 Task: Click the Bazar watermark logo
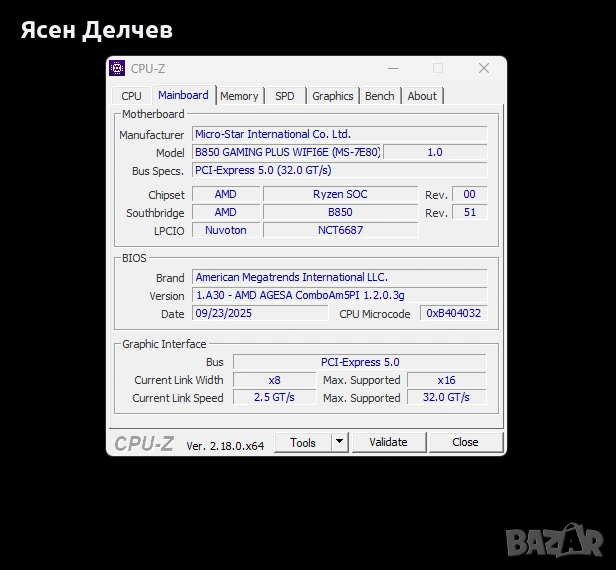tap(554, 541)
